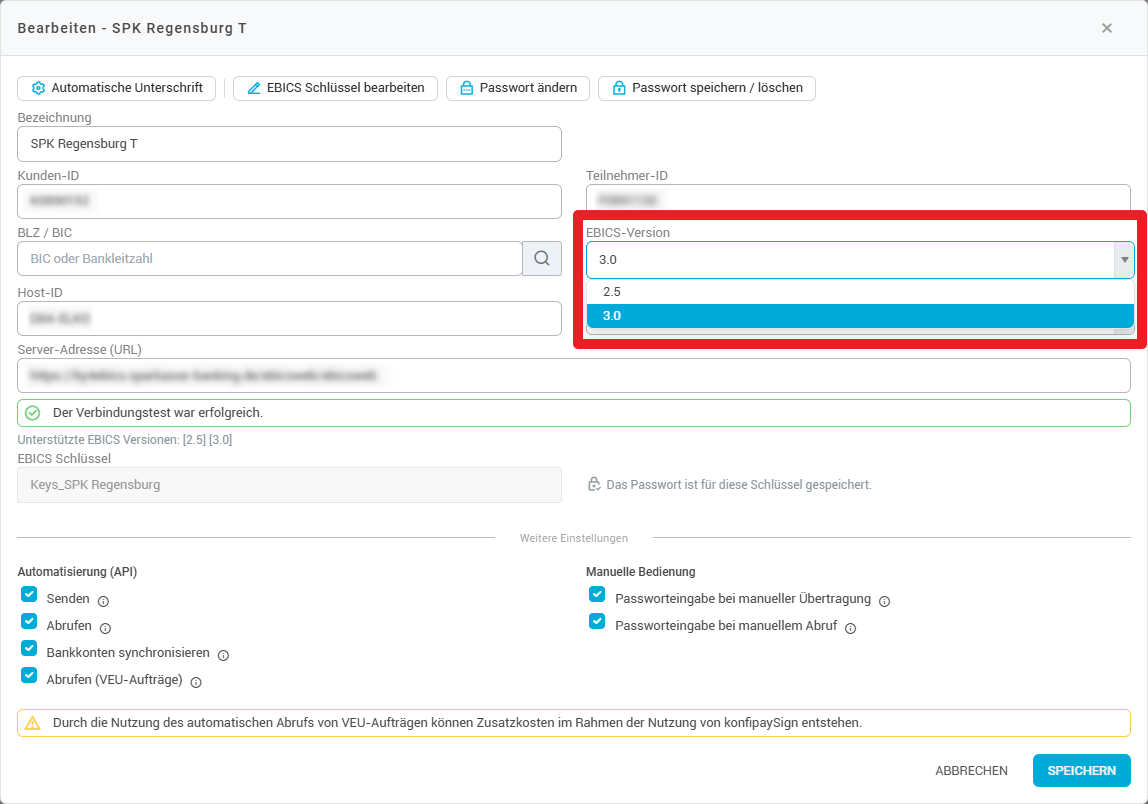Click ABBRECHEN to cancel

click(971, 771)
